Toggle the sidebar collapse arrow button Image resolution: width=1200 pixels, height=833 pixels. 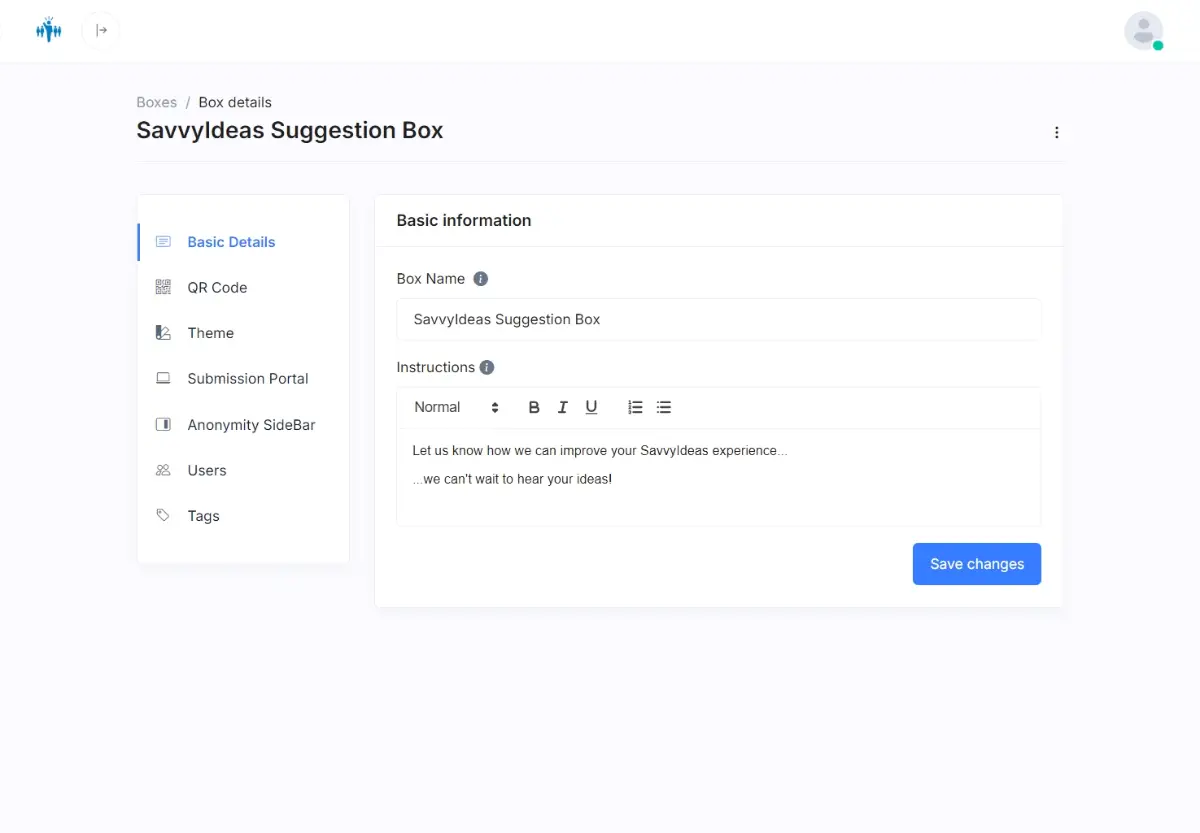click(x=101, y=30)
